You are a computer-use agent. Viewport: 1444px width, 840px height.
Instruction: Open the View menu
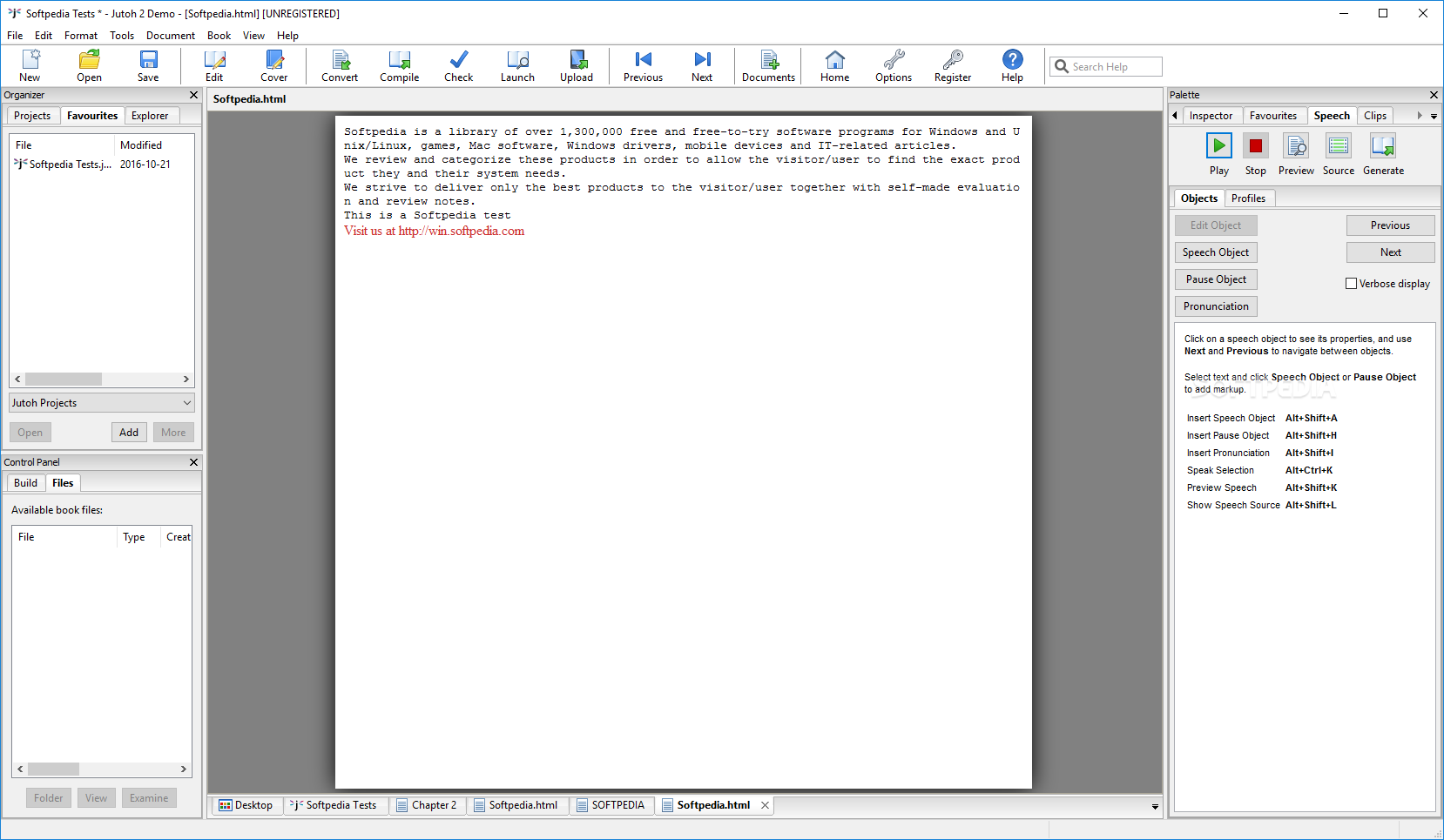[253, 36]
